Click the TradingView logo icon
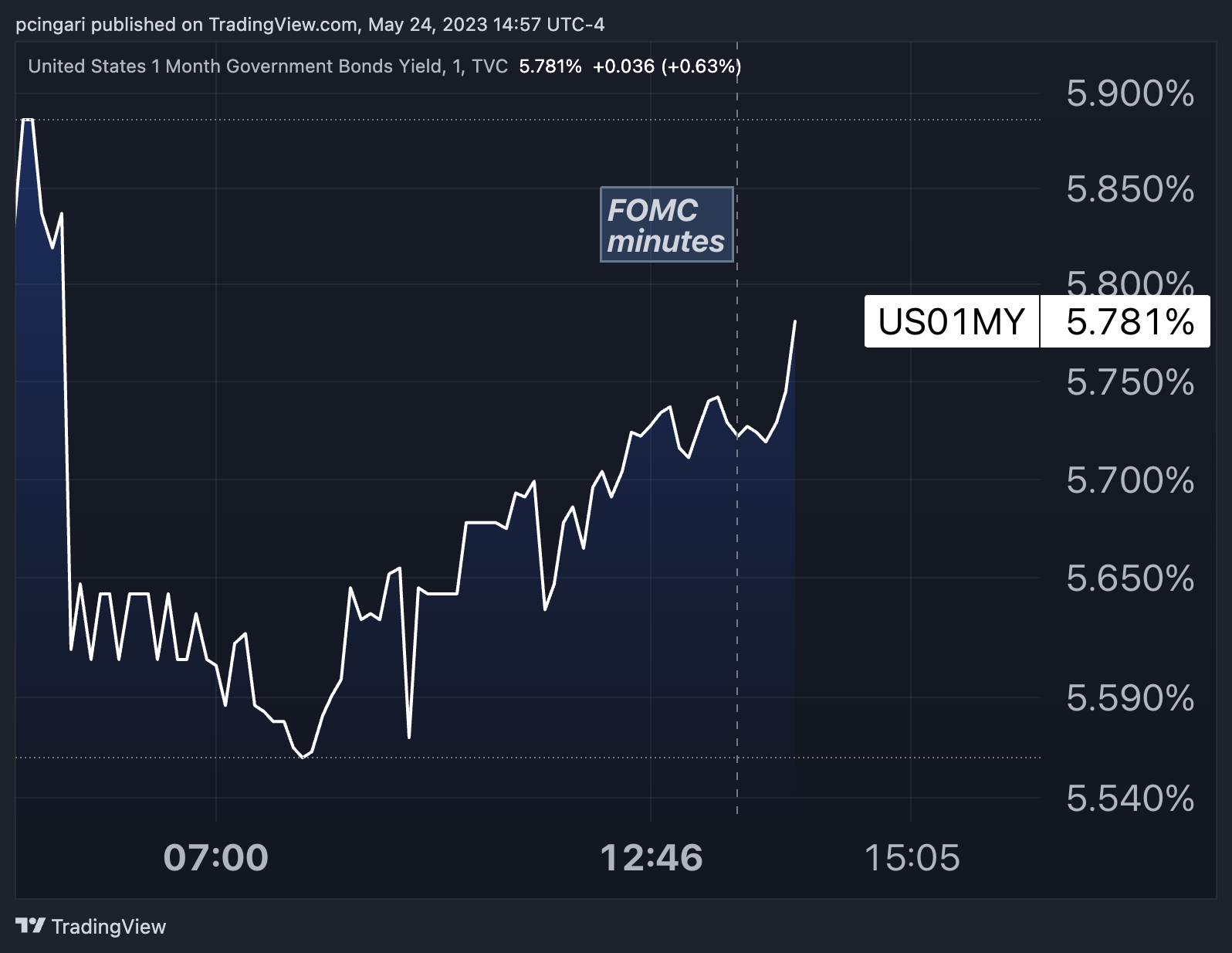This screenshot has width=1232, height=953. coord(31,925)
